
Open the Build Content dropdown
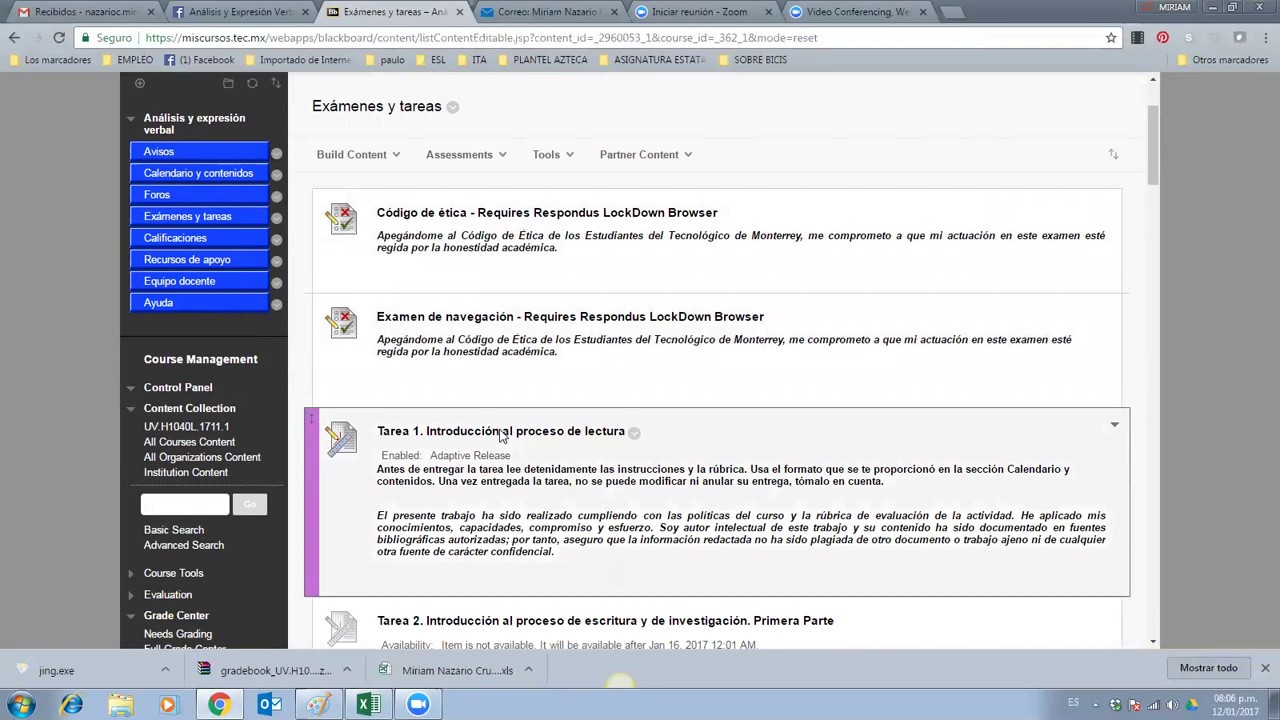(358, 154)
